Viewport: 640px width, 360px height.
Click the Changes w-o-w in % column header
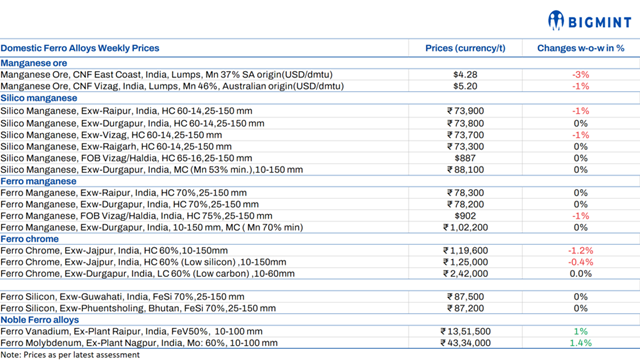(x=580, y=48)
